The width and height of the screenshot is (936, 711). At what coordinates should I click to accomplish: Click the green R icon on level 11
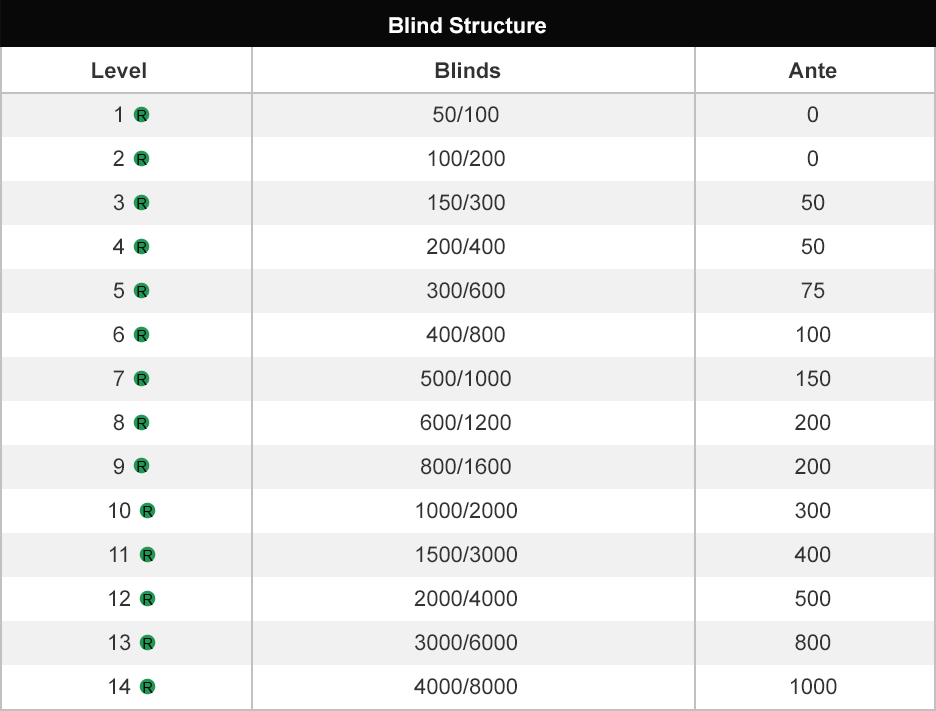(x=147, y=555)
